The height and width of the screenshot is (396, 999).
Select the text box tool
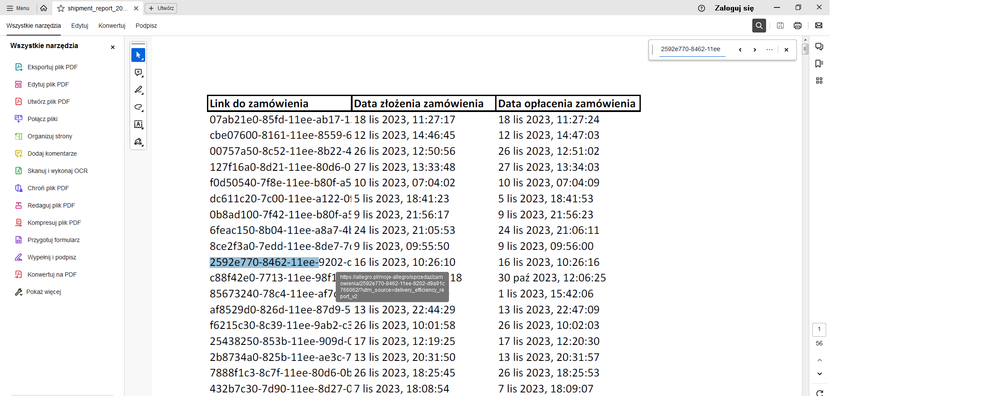tap(138, 124)
